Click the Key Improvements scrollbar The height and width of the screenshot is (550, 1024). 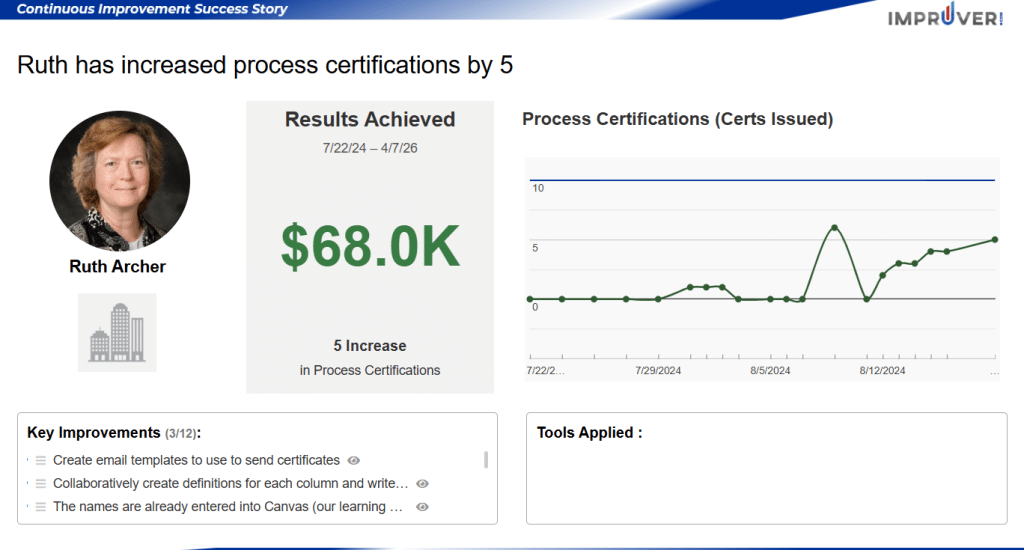[x=486, y=460]
